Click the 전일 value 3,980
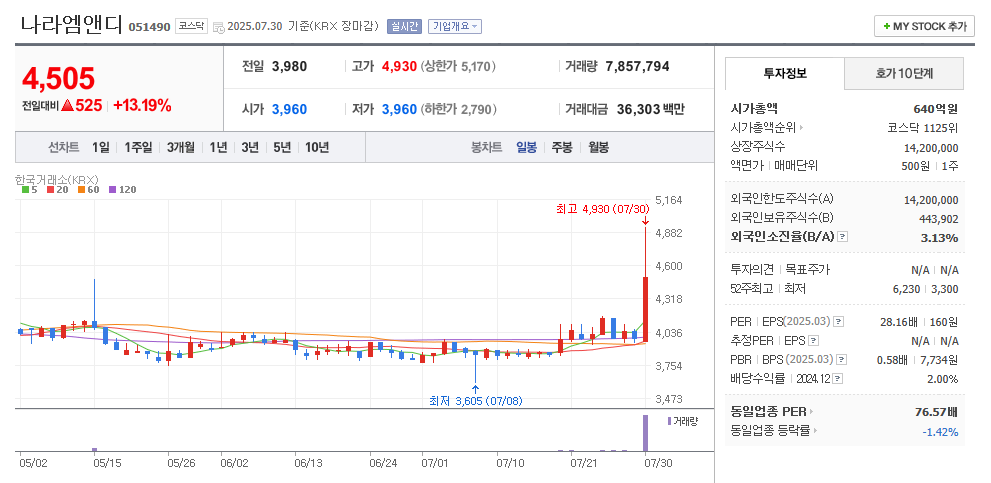Screen dimensions: 991x483 289,66
